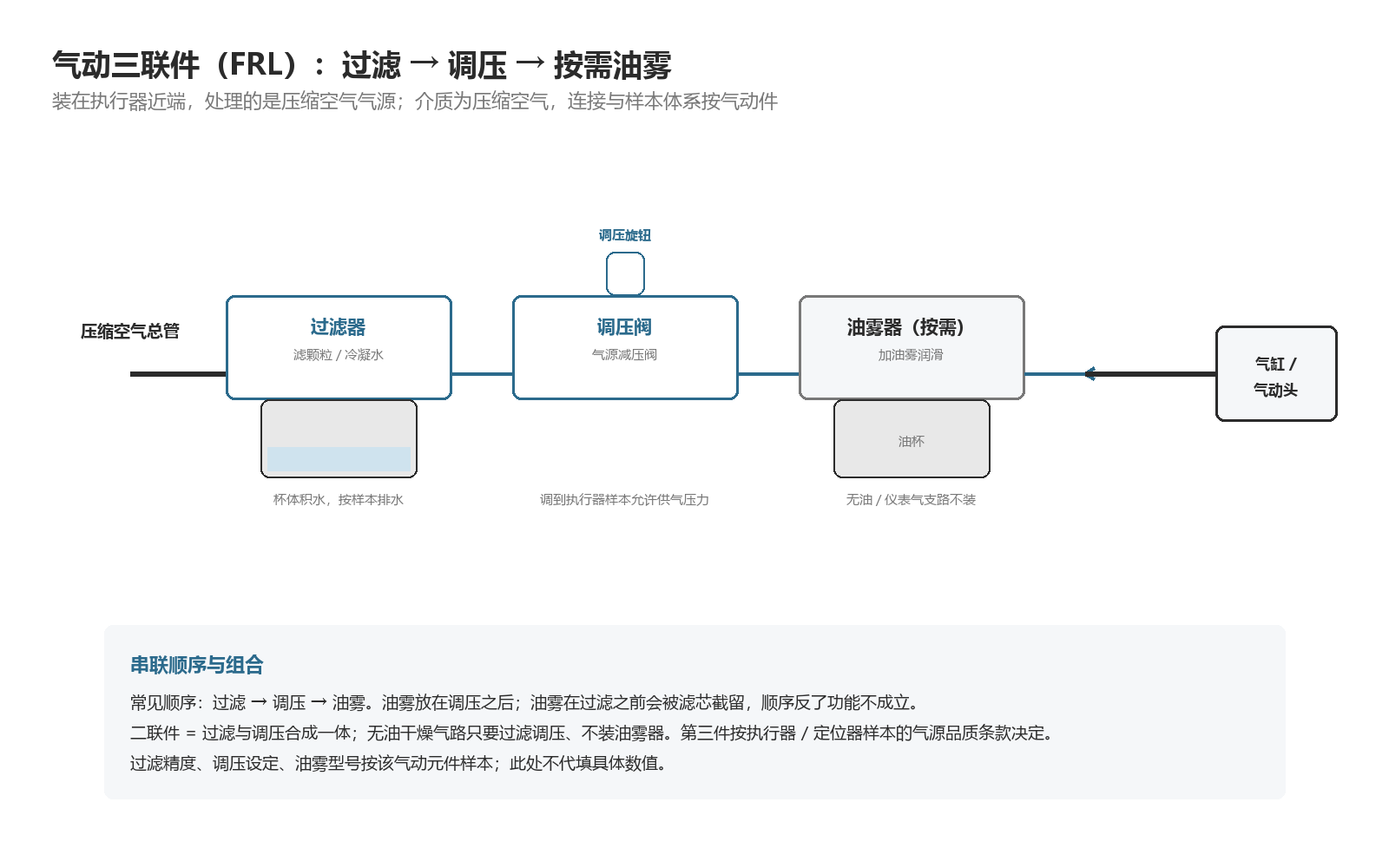
Task: Select the label 压缩空气总管
Action: pyautogui.click(x=130, y=331)
